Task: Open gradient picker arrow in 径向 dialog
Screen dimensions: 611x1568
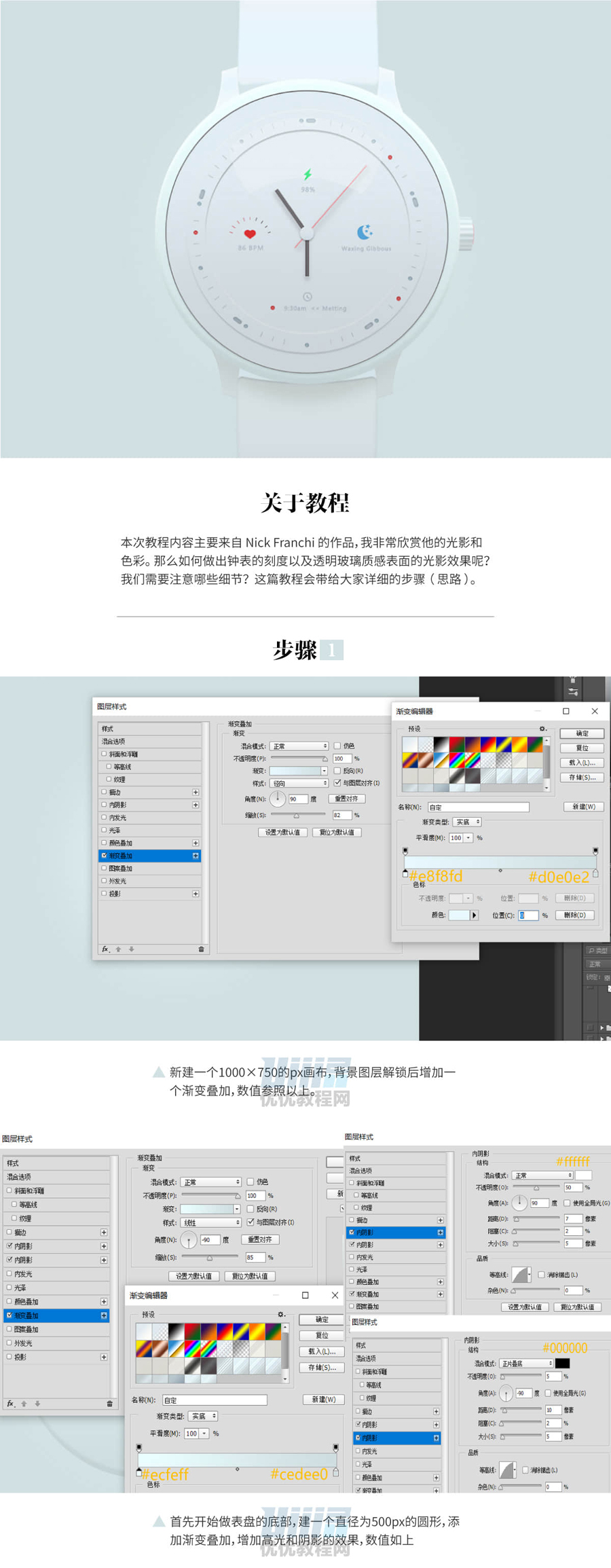Action: pos(325,771)
